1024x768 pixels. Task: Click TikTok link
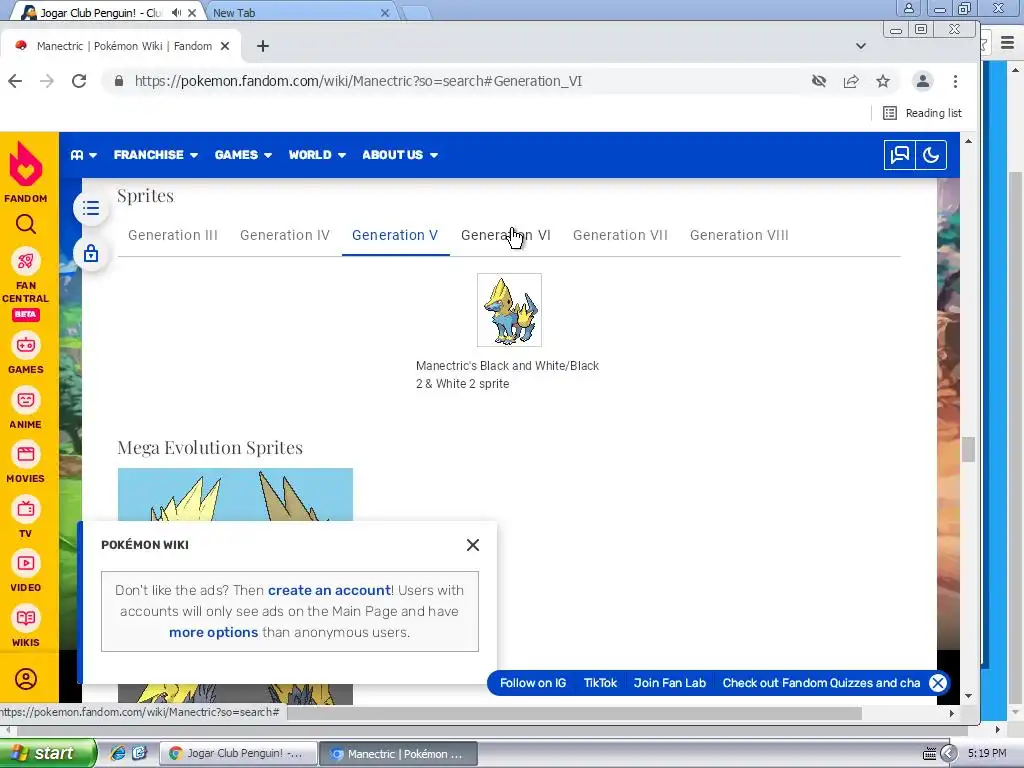click(x=600, y=682)
